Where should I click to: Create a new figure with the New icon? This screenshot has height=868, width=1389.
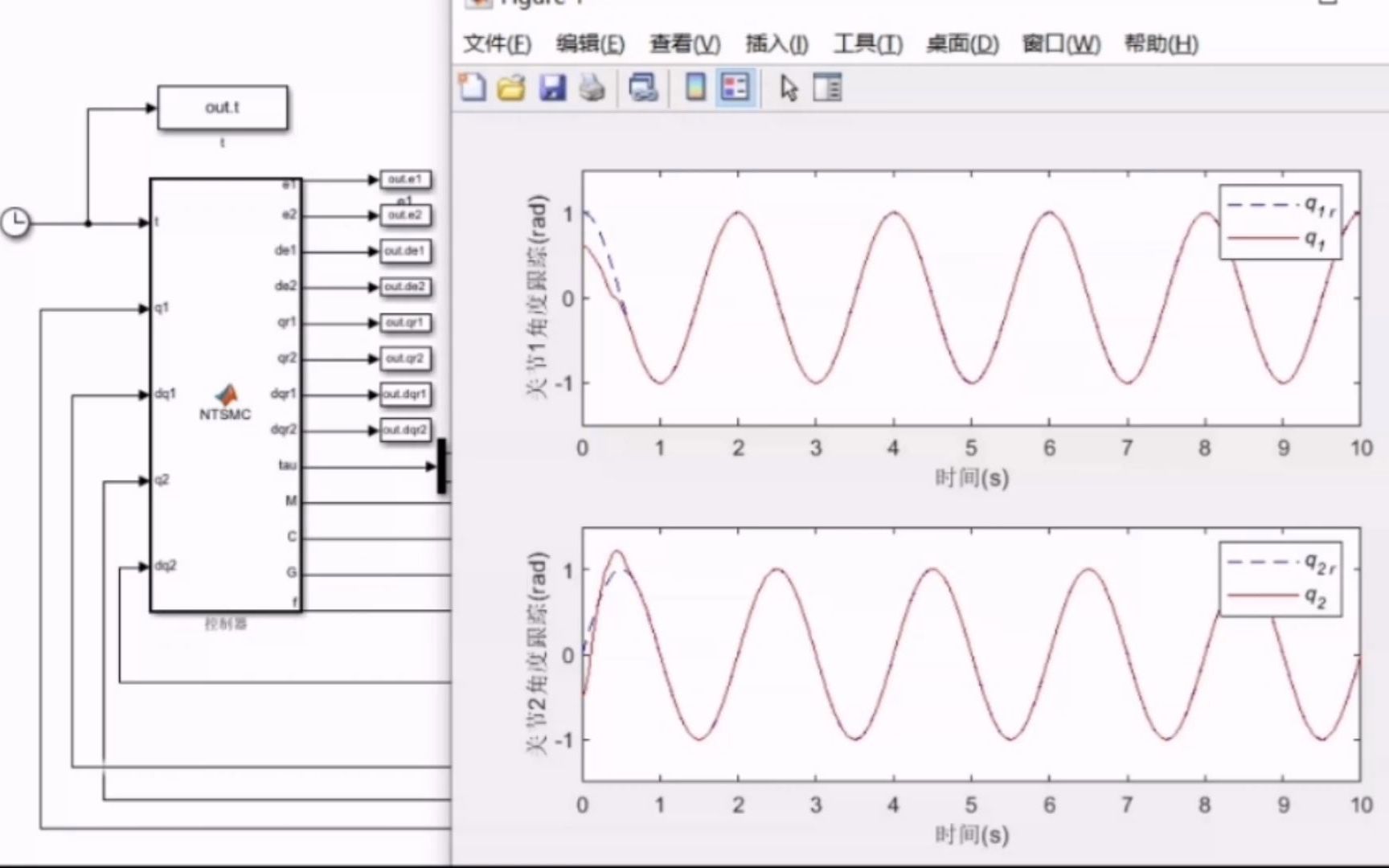(473, 88)
